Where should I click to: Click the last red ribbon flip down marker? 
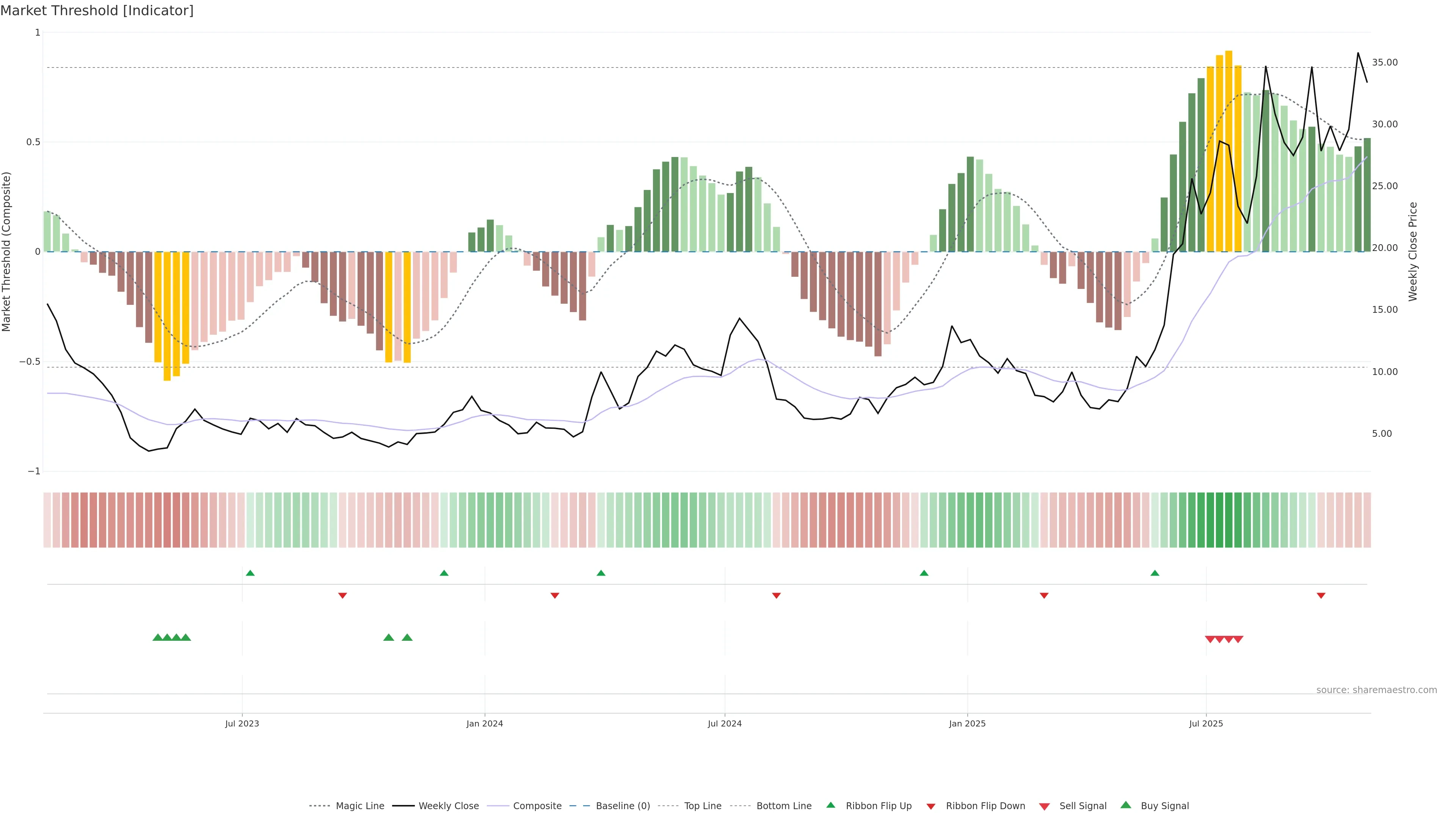coord(1321,595)
